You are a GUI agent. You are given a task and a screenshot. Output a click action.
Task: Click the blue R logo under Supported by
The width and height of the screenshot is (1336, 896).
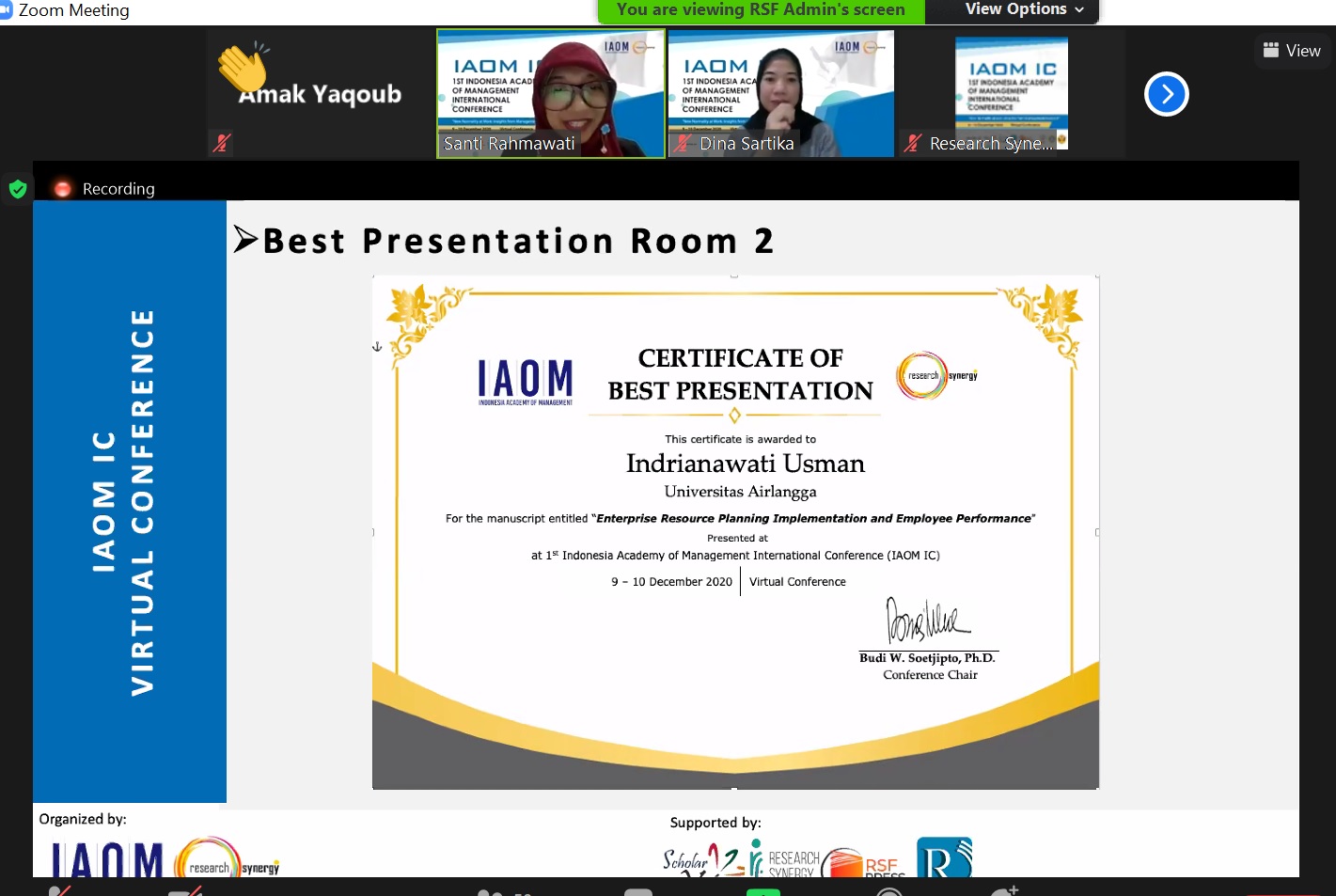coord(944,857)
